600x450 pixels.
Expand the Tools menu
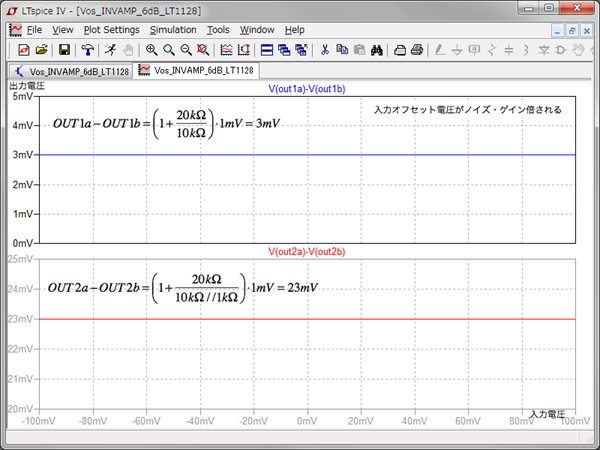click(218, 30)
